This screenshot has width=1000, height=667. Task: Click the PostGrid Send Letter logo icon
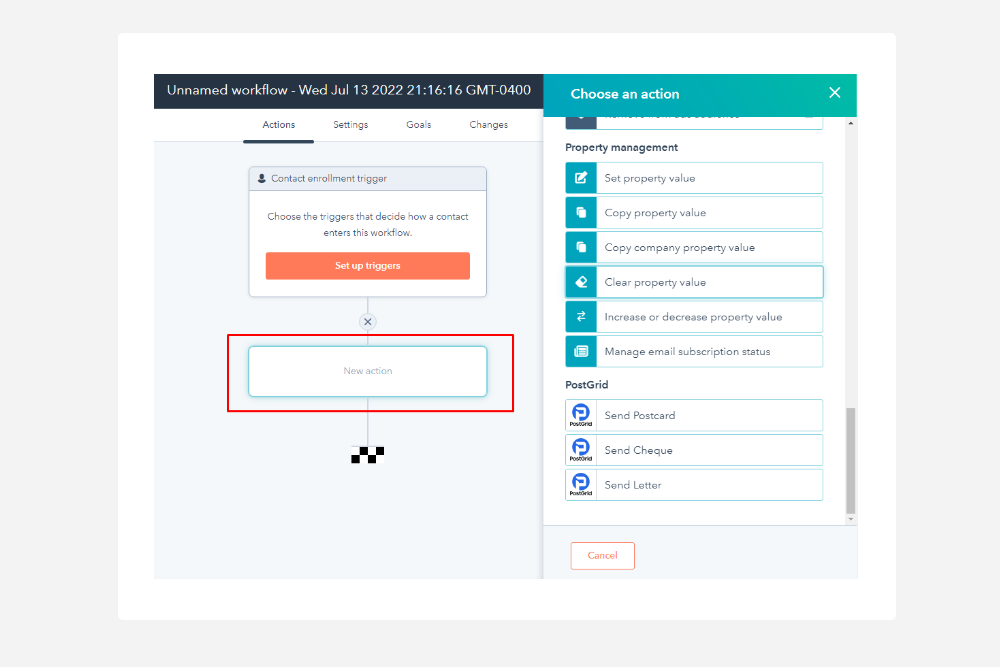581,485
